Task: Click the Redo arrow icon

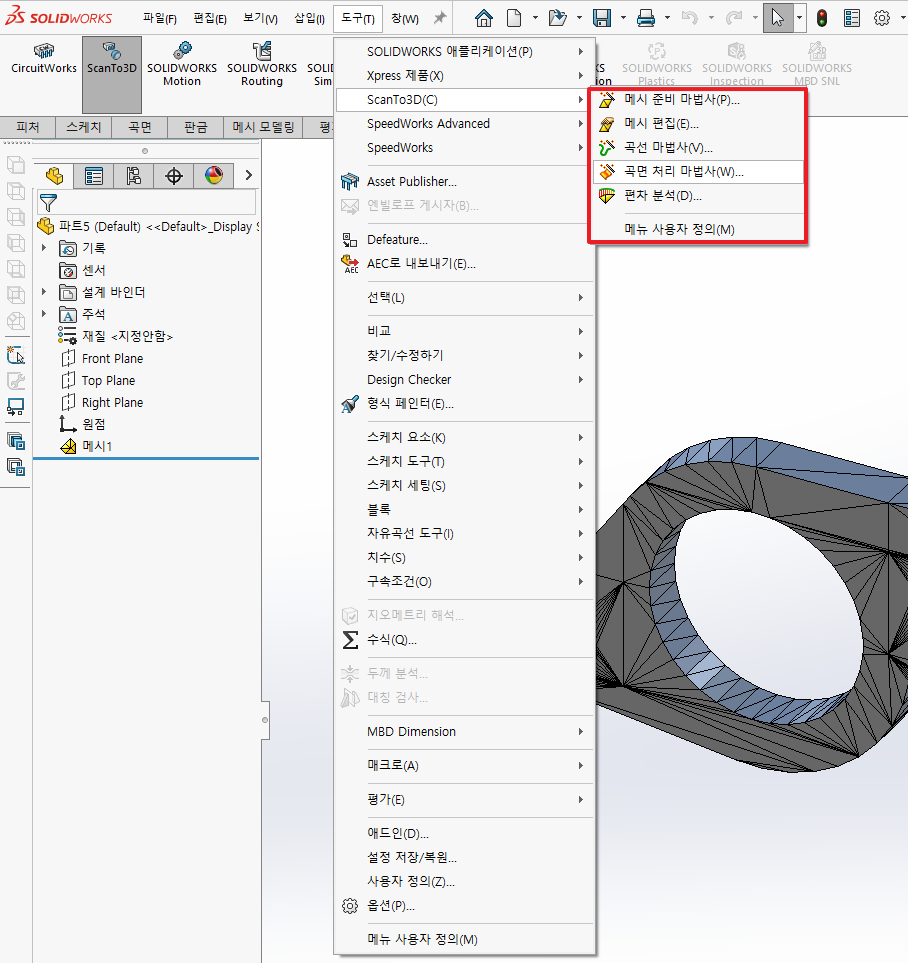Action: pos(734,18)
